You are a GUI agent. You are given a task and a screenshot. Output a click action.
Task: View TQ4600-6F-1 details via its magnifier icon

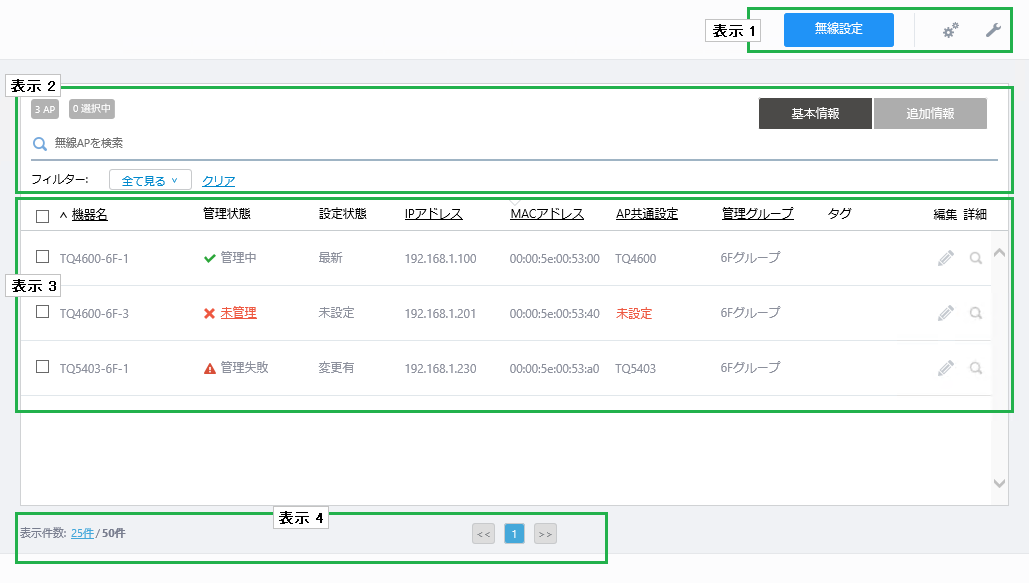976,258
